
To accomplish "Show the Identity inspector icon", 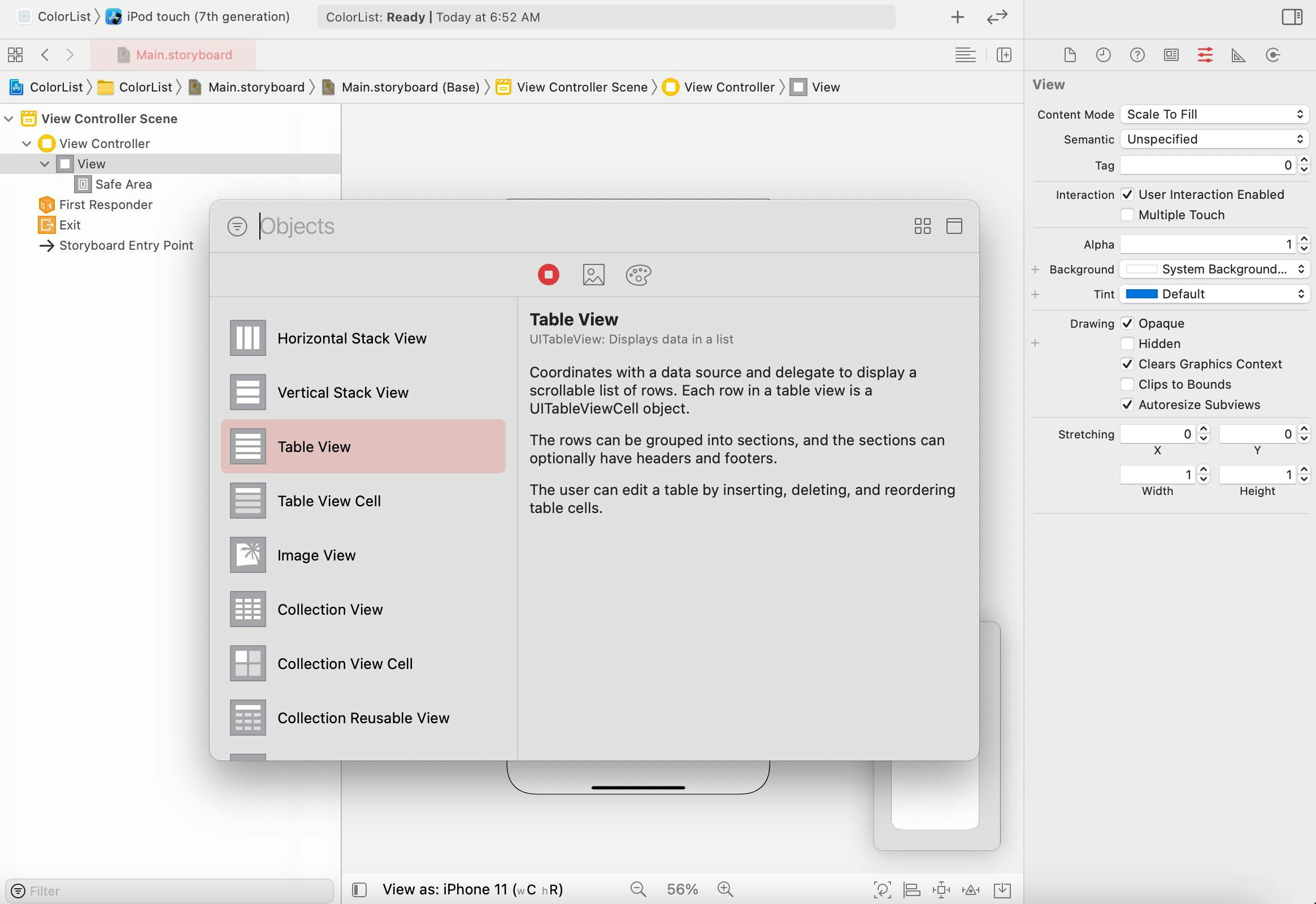I will pyautogui.click(x=1171, y=55).
